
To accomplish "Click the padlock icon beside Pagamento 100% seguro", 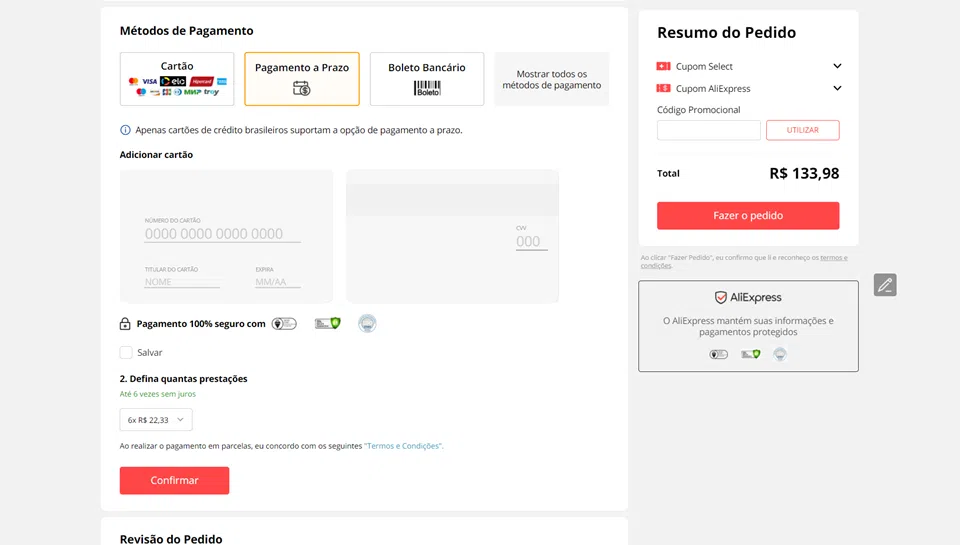I will click(125, 323).
